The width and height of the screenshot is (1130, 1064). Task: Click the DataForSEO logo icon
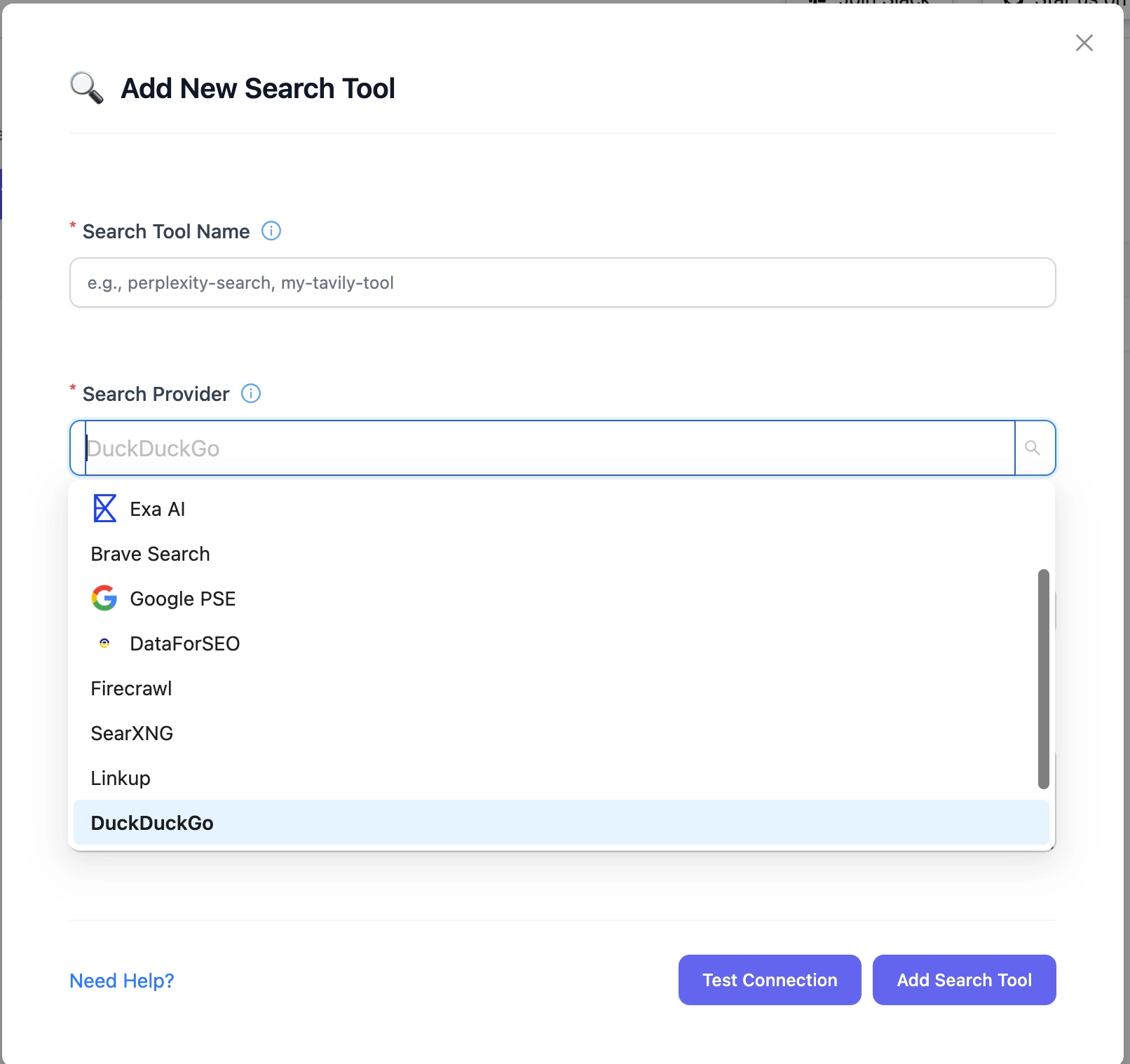tap(104, 643)
